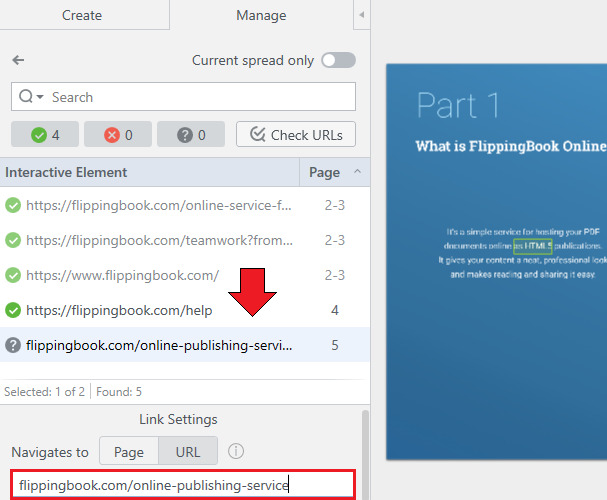
Task: Click the URL link input field
Action: [x=183, y=485]
